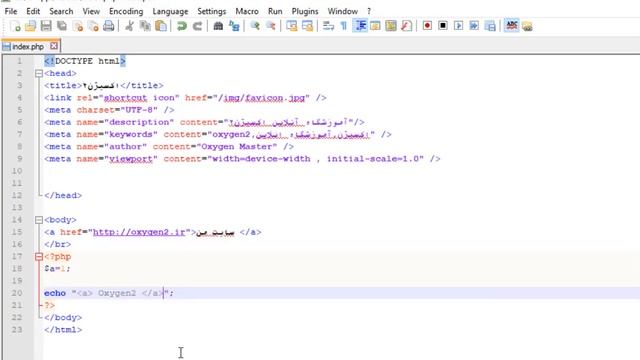Click the Zoom In magnifier icon

255,26
